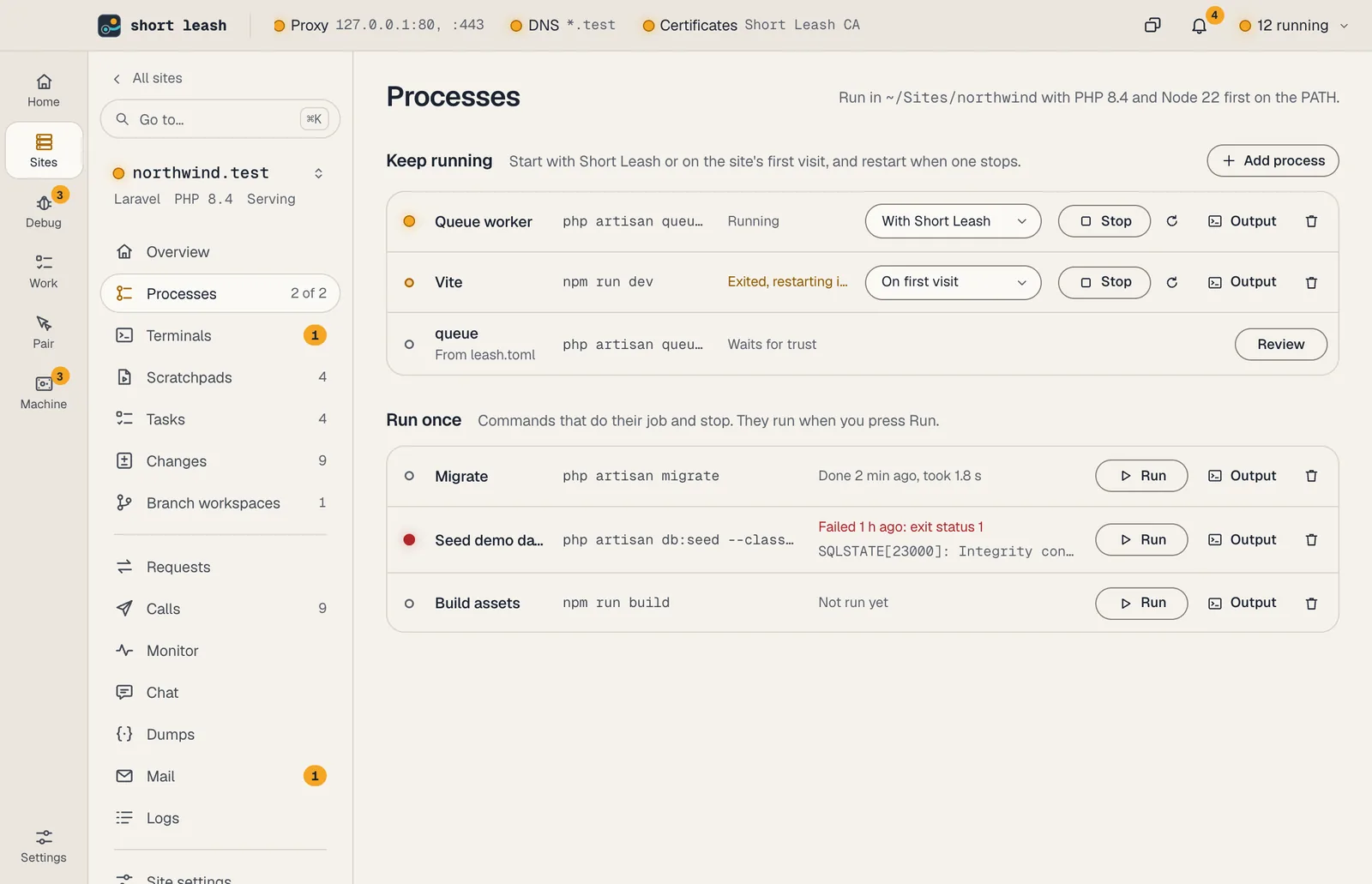
Task: Focus the 'Go to…' search field
Action: point(220,119)
